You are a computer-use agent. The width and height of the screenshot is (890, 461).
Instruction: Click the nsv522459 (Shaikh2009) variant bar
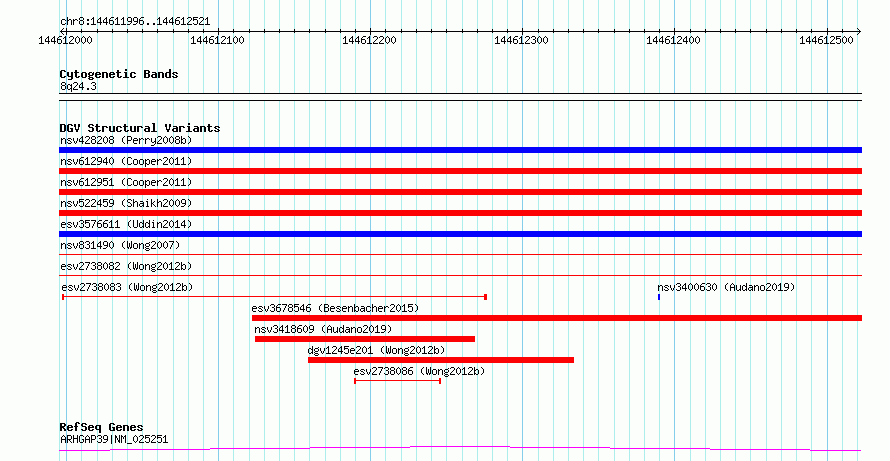point(460,213)
